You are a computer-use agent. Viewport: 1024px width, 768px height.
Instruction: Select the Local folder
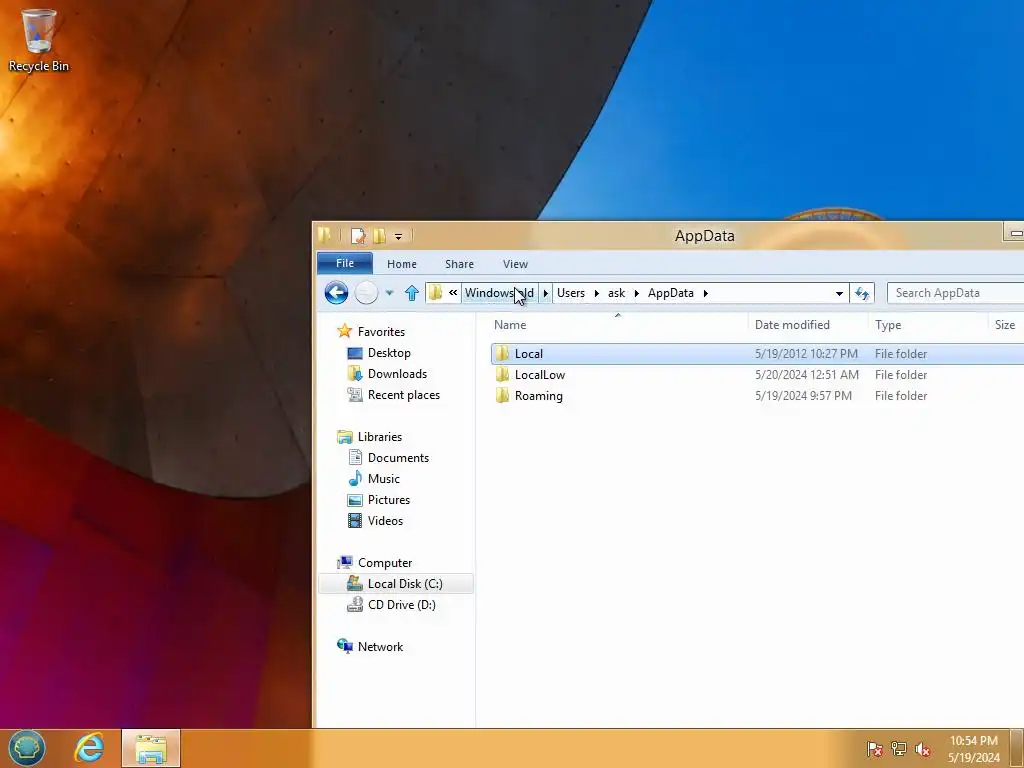(x=758, y=353)
